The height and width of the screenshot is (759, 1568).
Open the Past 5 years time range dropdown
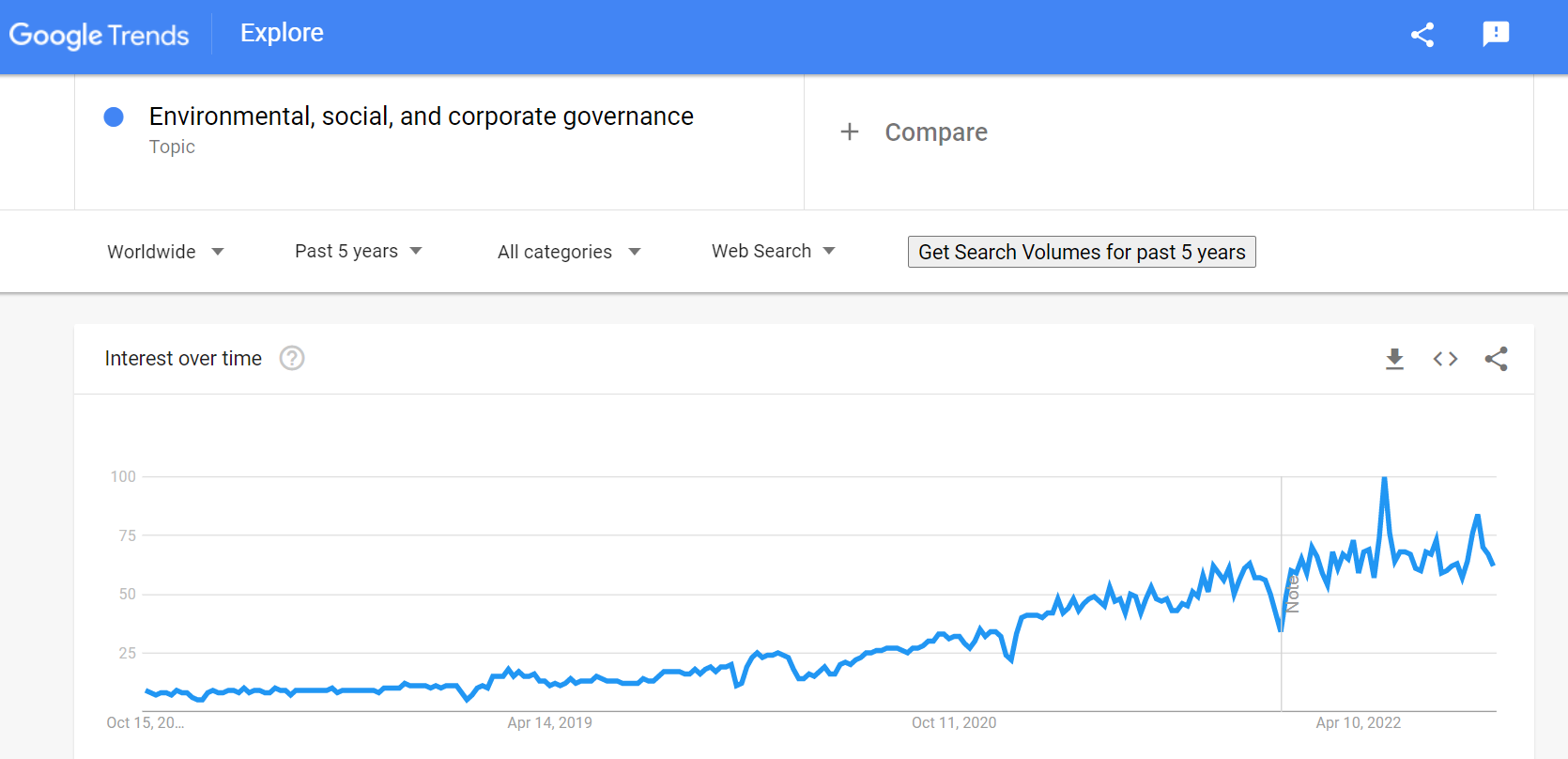point(359,251)
